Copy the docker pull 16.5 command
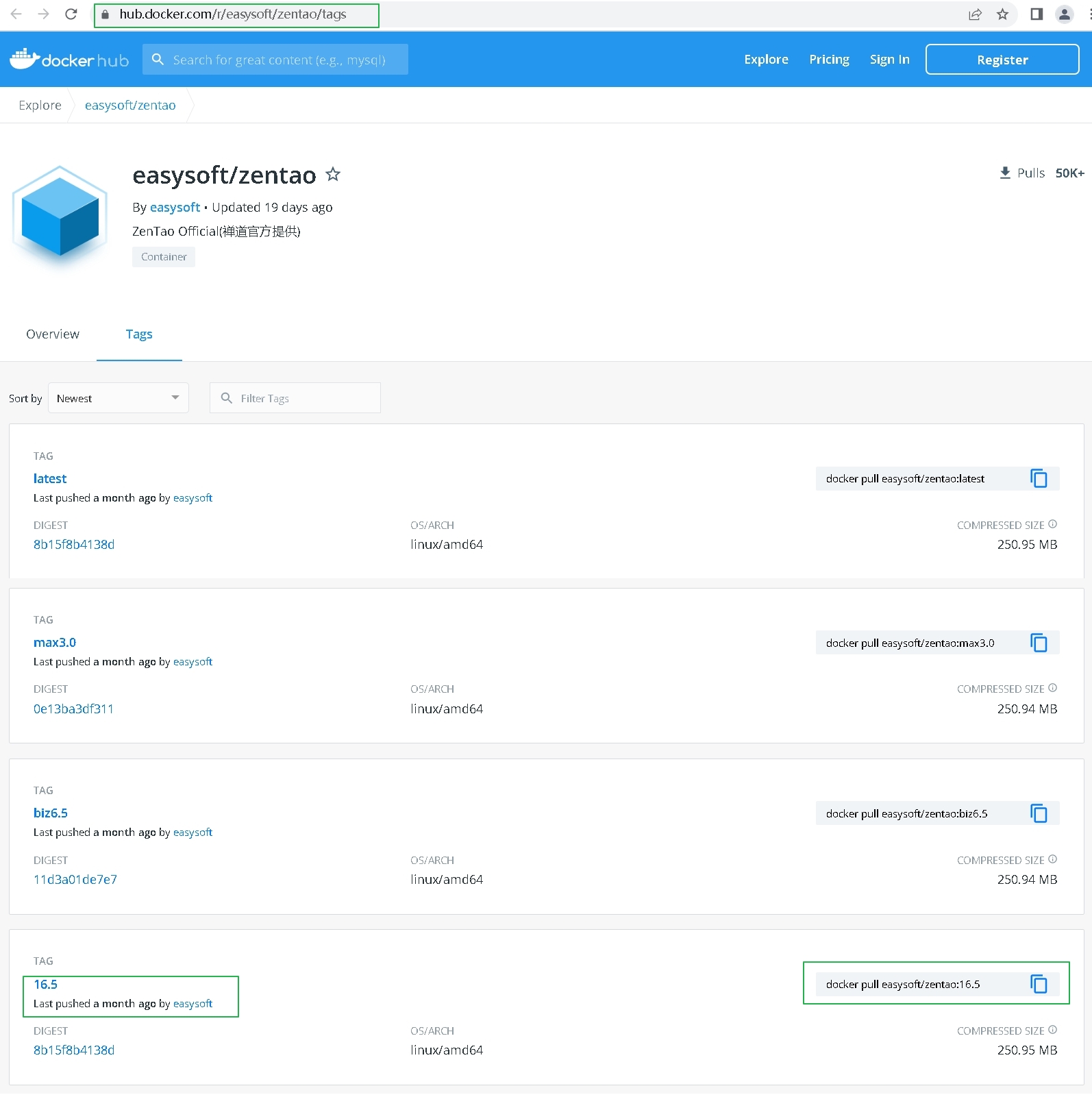The height and width of the screenshot is (1097, 1092). pos(1039,984)
